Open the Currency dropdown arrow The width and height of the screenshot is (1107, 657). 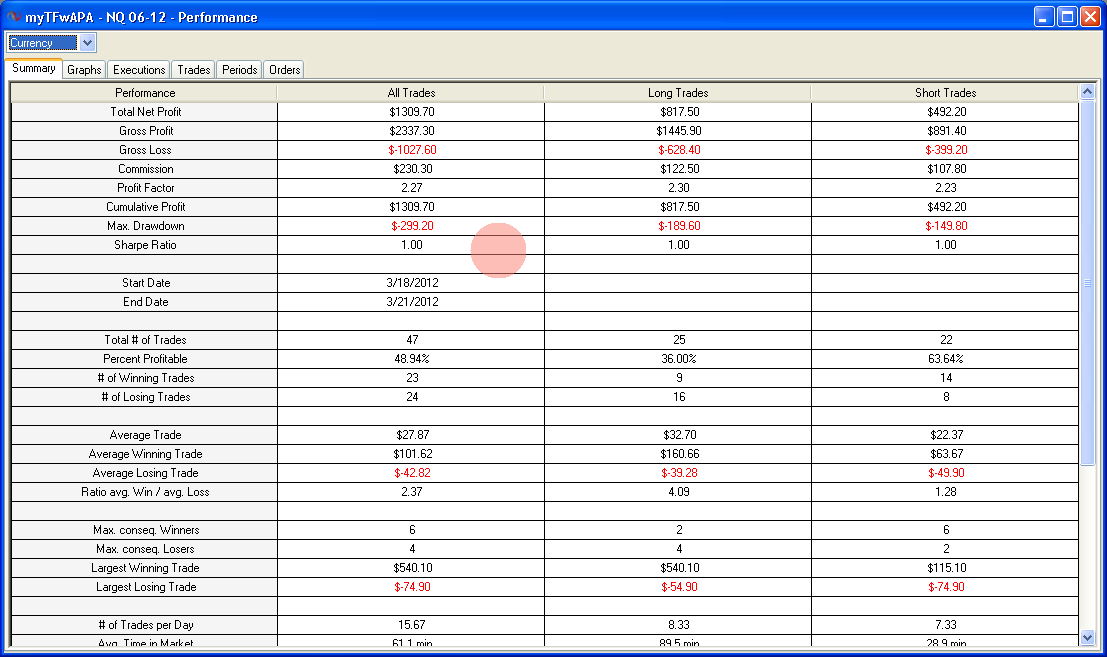tap(87, 43)
